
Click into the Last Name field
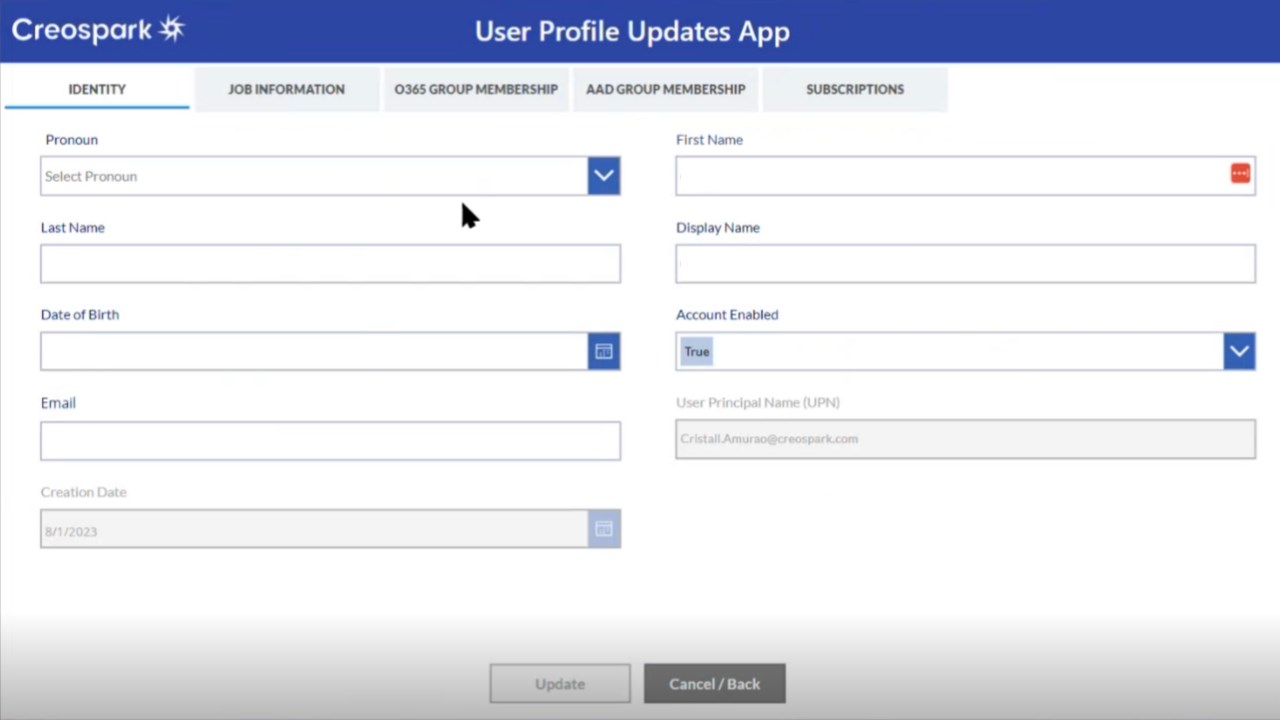(330, 264)
